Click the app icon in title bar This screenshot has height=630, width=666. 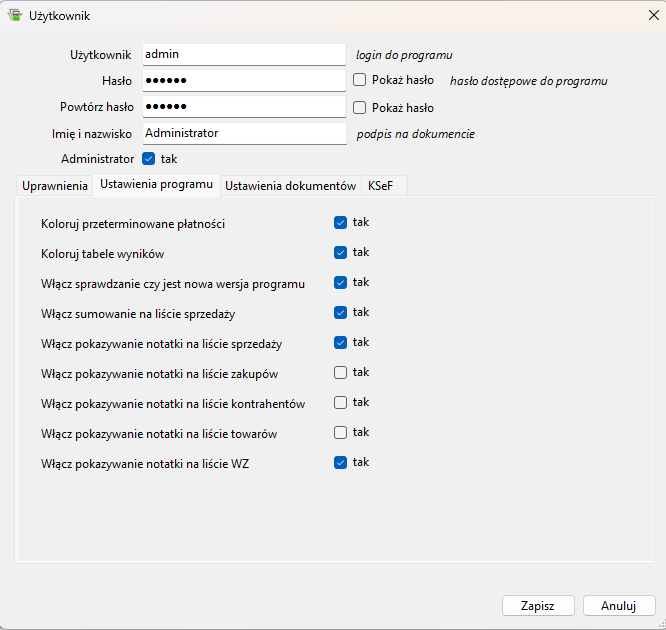tap(15, 15)
